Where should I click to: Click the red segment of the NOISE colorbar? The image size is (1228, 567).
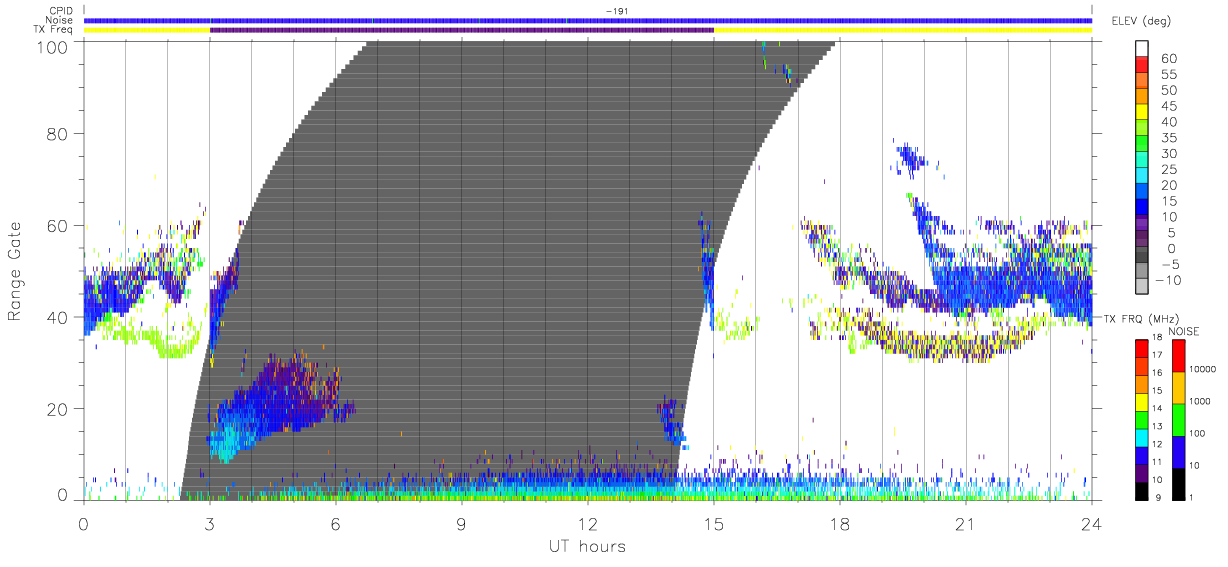(1180, 356)
